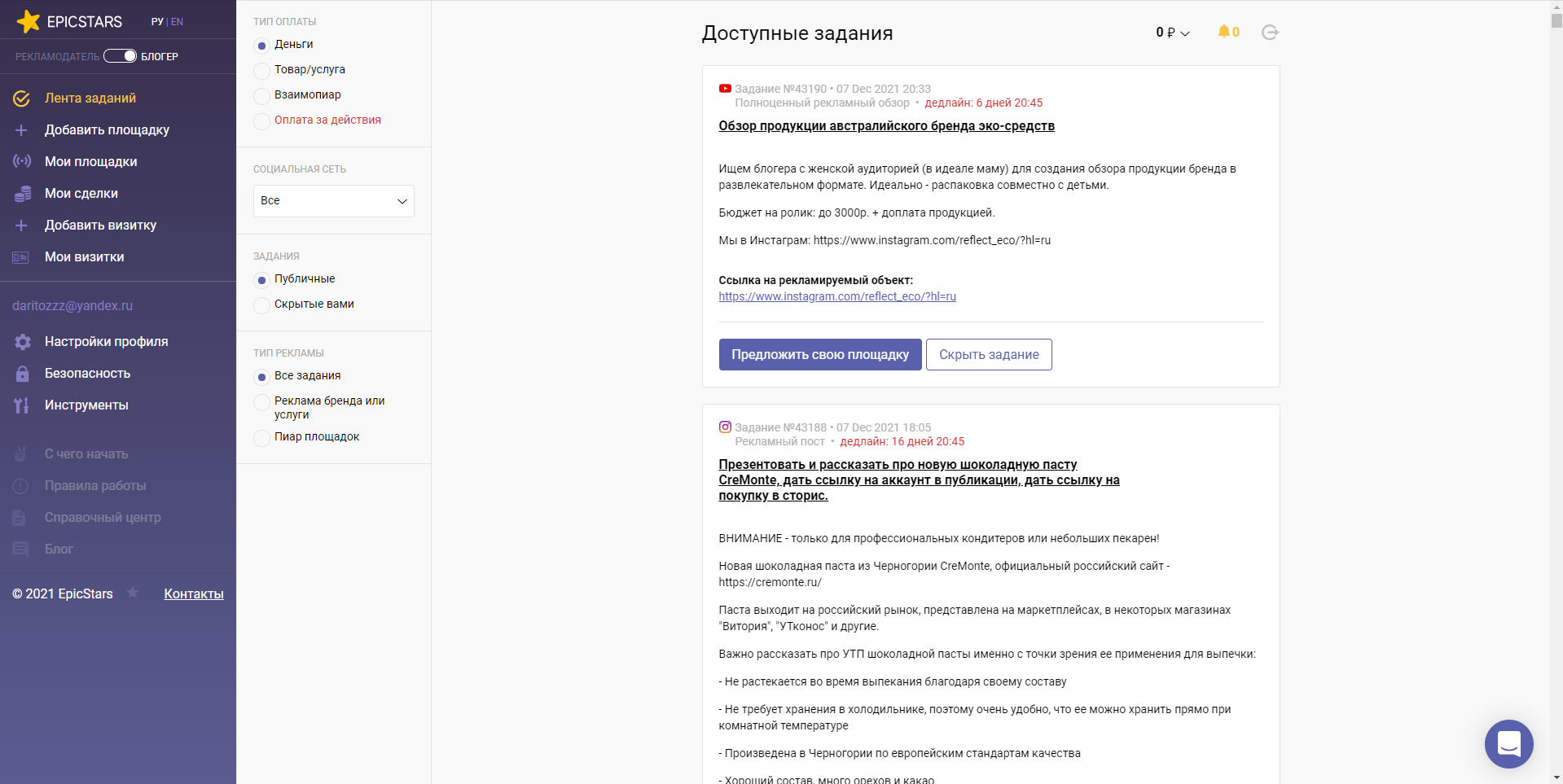The width and height of the screenshot is (1563, 784).
Task: Click Предложить свою площадку button
Action: (820, 354)
